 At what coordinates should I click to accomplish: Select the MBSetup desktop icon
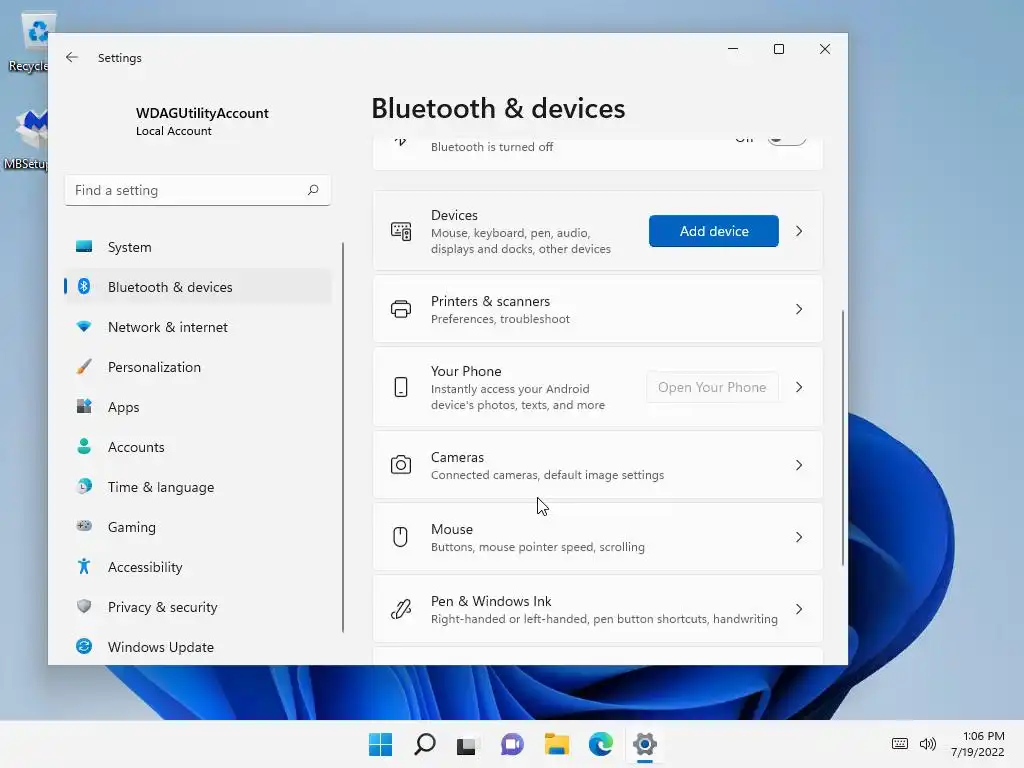[x=26, y=138]
